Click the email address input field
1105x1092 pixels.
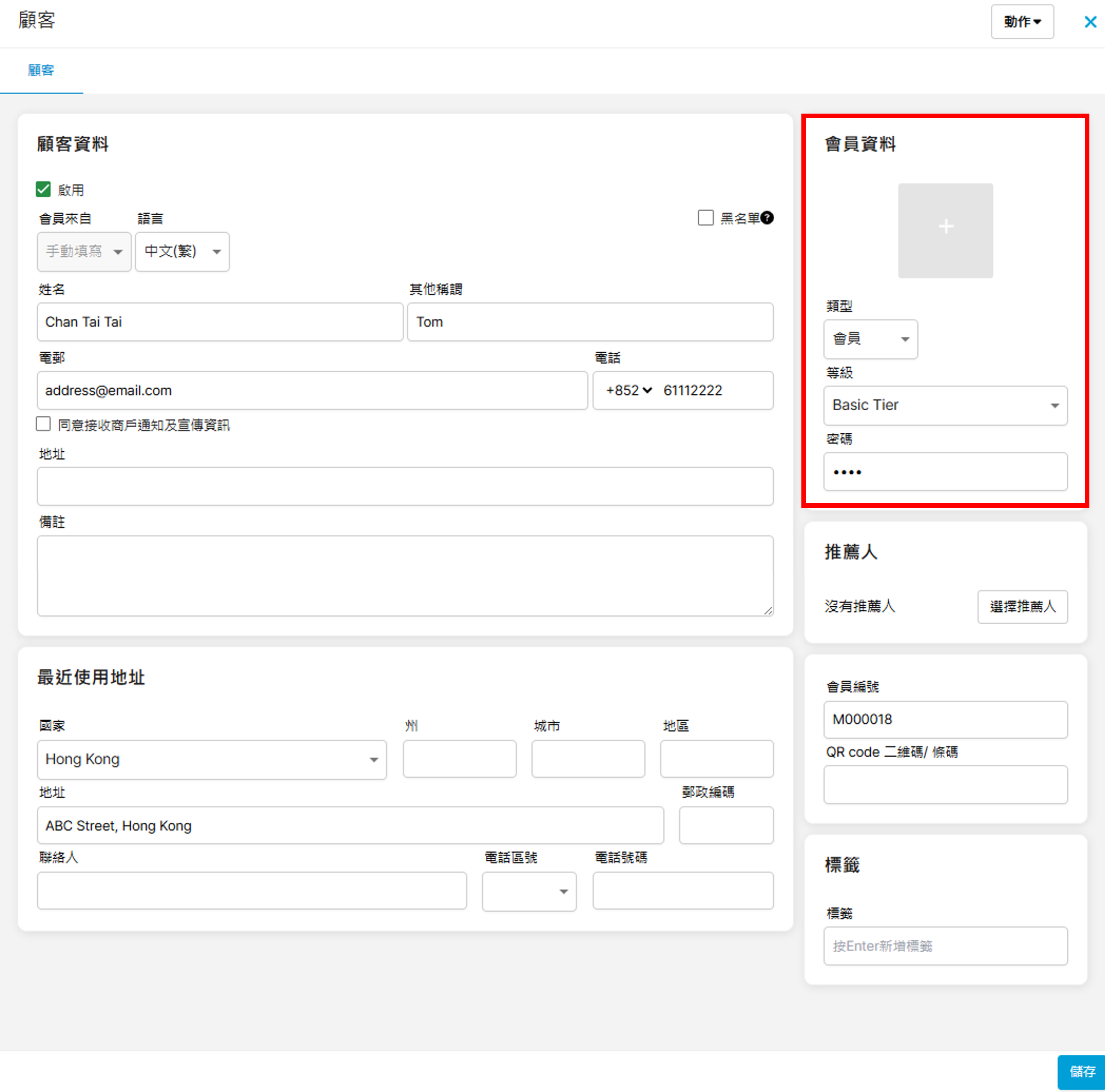312,391
